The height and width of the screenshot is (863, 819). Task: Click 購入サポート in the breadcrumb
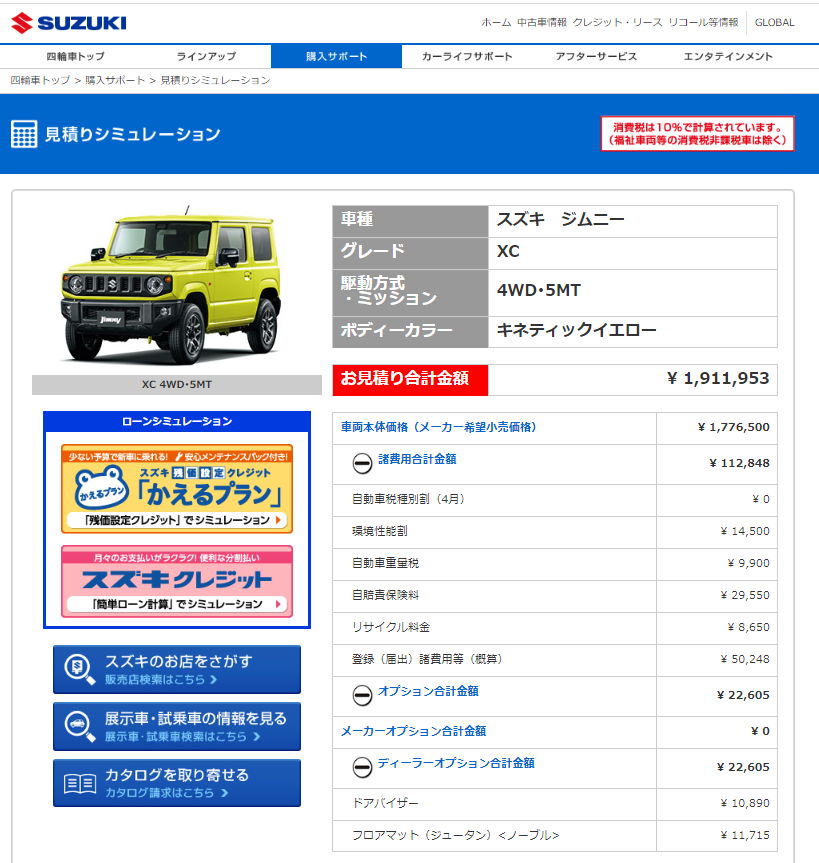click(114, 80)
